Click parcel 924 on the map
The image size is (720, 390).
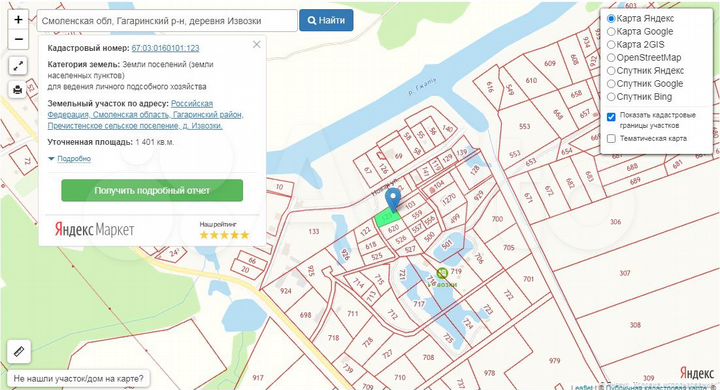point(286,291)
